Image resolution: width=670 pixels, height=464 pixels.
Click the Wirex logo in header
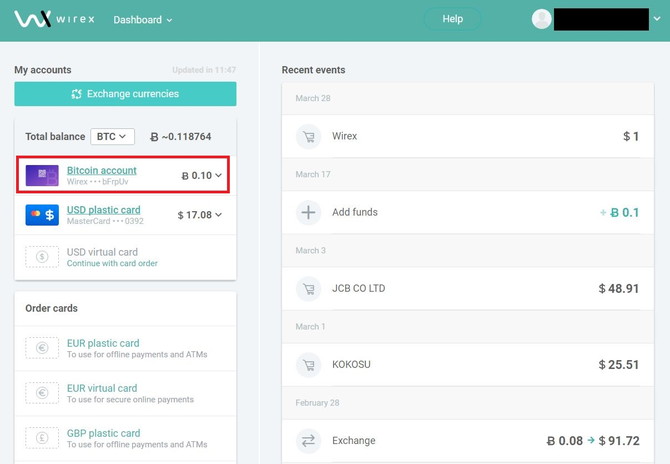(x=54, y=19)
